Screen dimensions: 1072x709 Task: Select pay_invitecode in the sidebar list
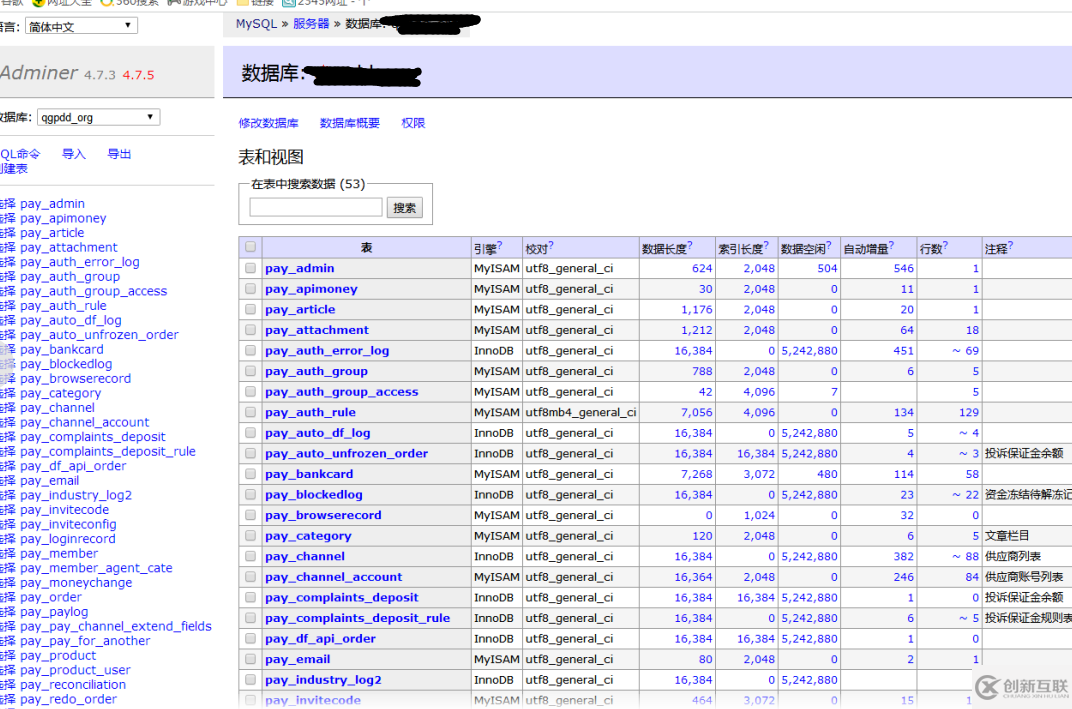point(64,509)
